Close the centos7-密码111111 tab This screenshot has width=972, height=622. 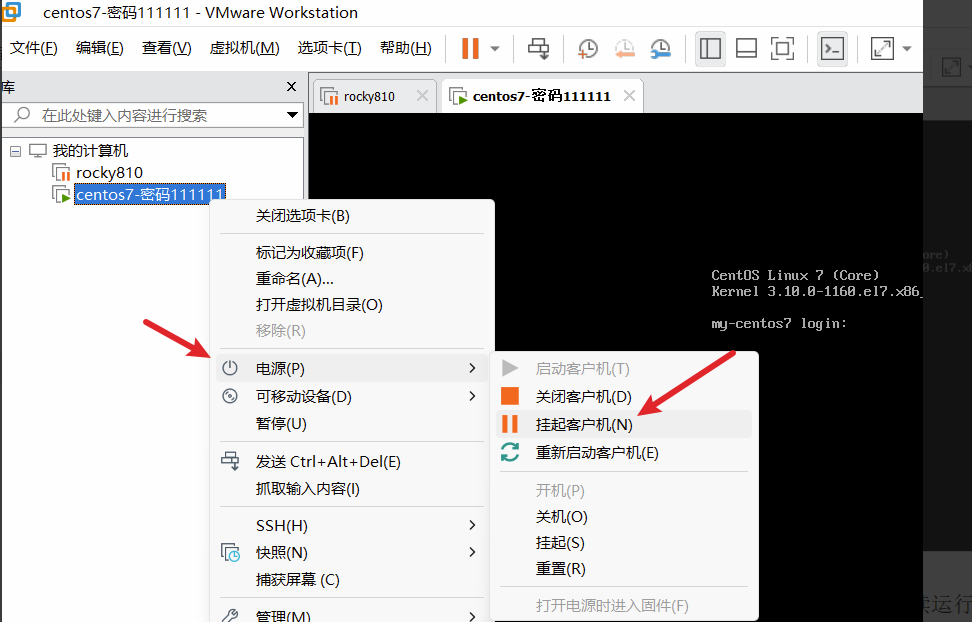[629, 96]
